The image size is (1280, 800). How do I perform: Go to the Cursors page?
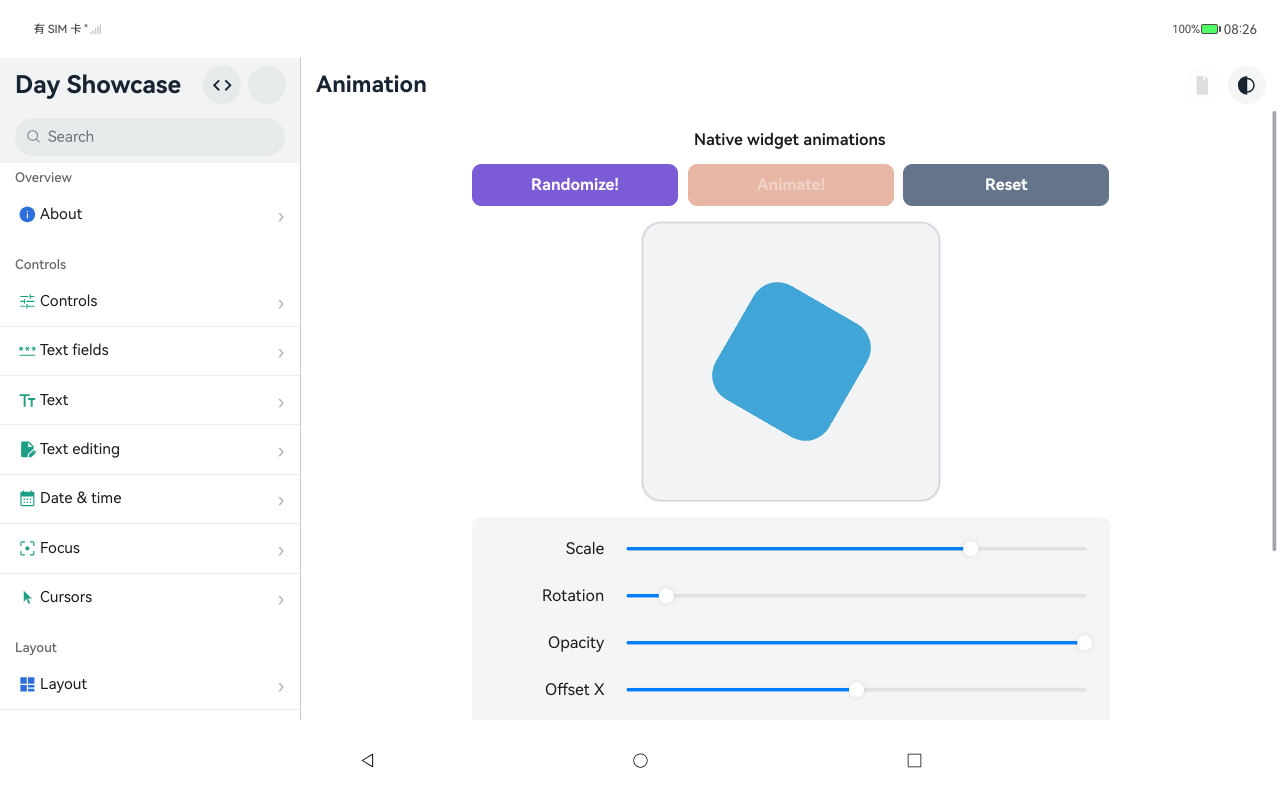[150, 597]
